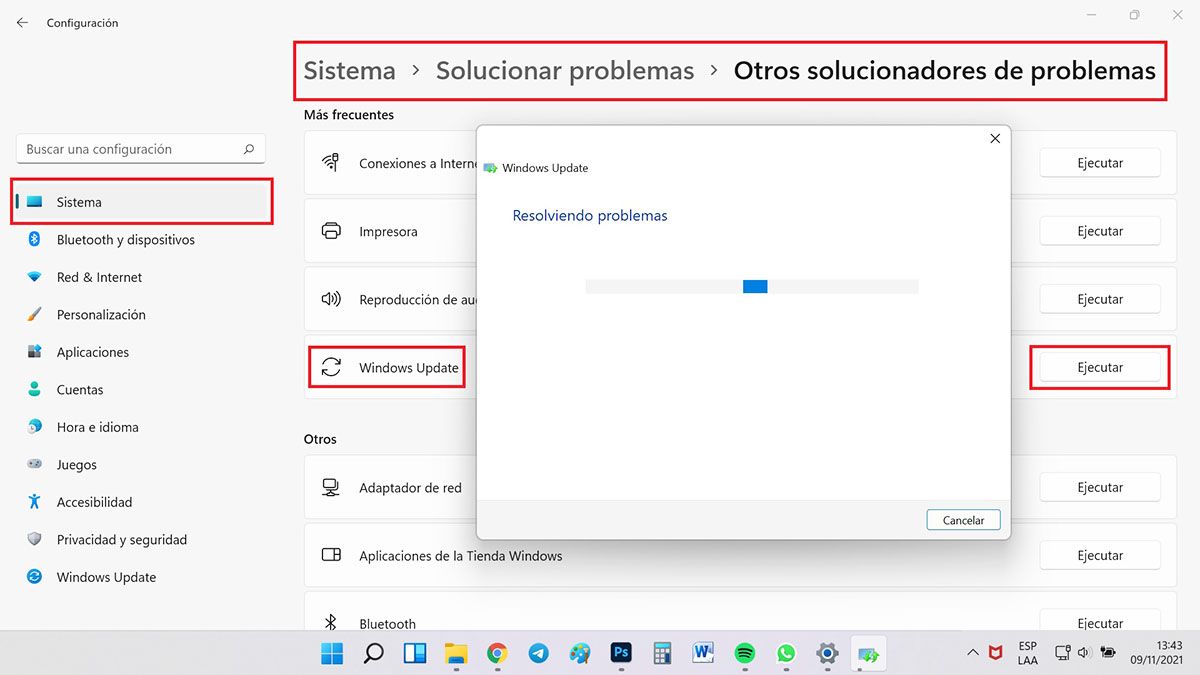Click into Buscar una configuración search box
Viewport: 1200px width, 675px height.
[141, 149]
